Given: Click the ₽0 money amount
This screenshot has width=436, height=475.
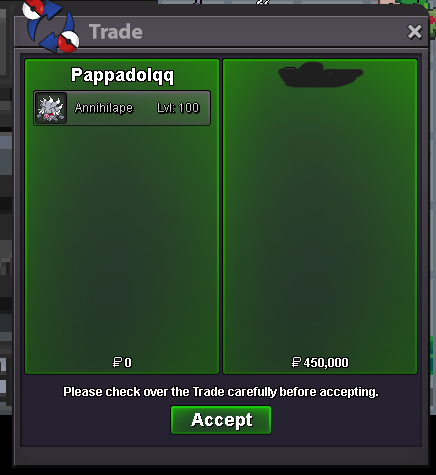Looking at the screenshot, I should tap(122, 362).
